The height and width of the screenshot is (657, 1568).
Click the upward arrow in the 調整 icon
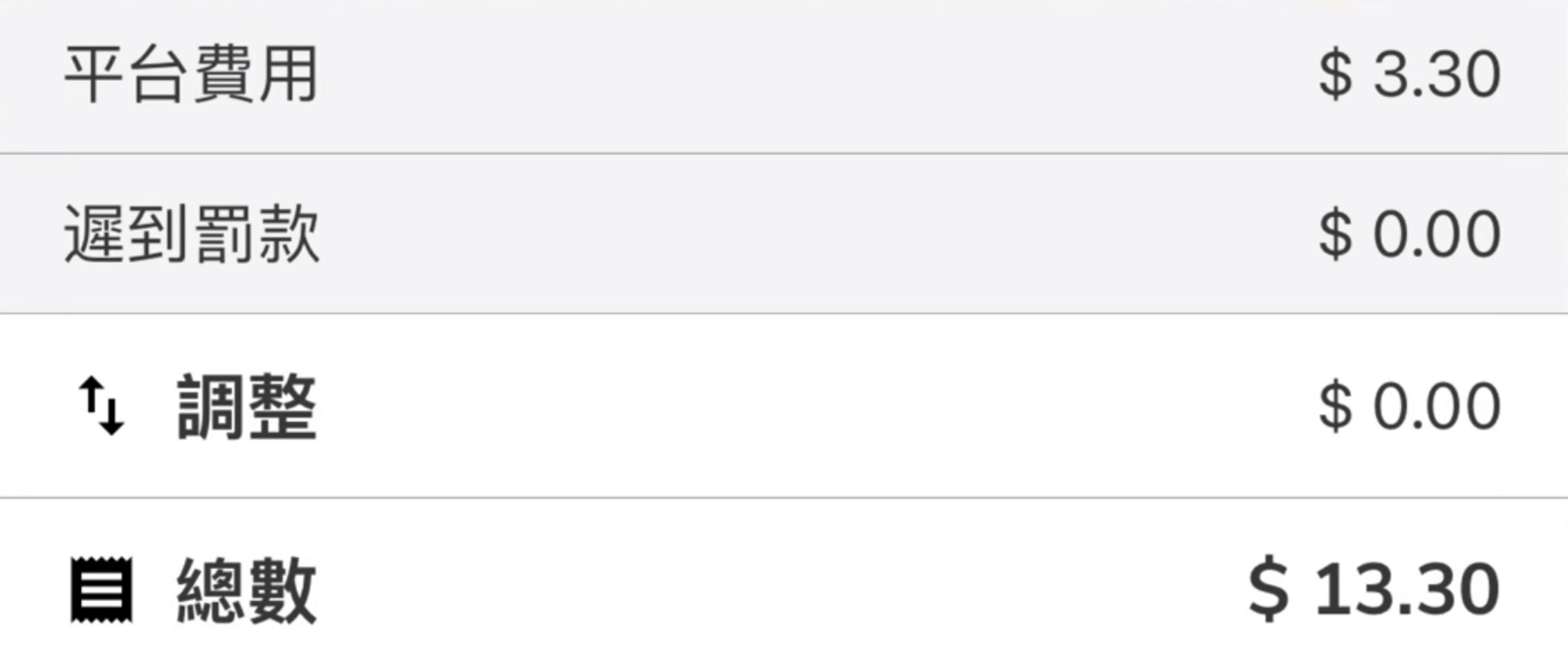click(90, 398)
